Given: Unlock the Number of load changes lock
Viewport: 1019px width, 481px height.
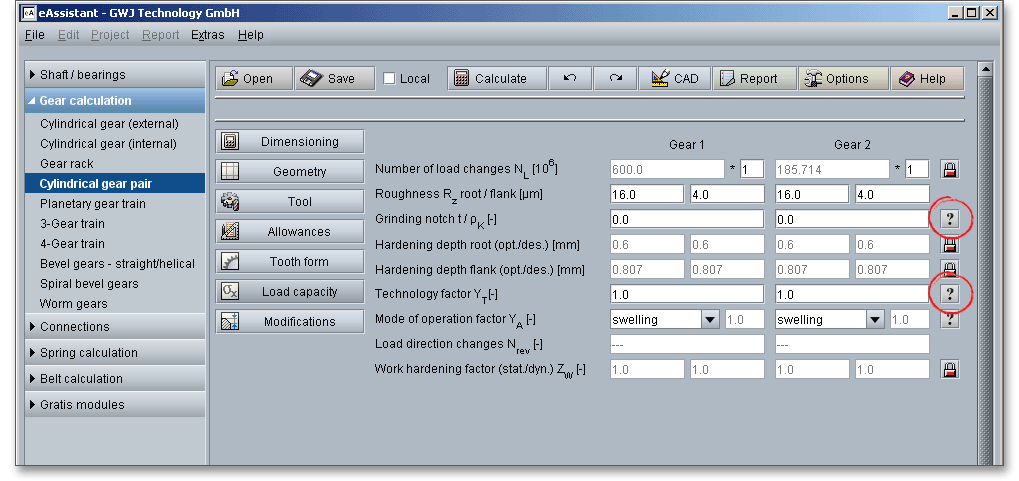Looking at the screenshot, I should (x=949, y=169).
